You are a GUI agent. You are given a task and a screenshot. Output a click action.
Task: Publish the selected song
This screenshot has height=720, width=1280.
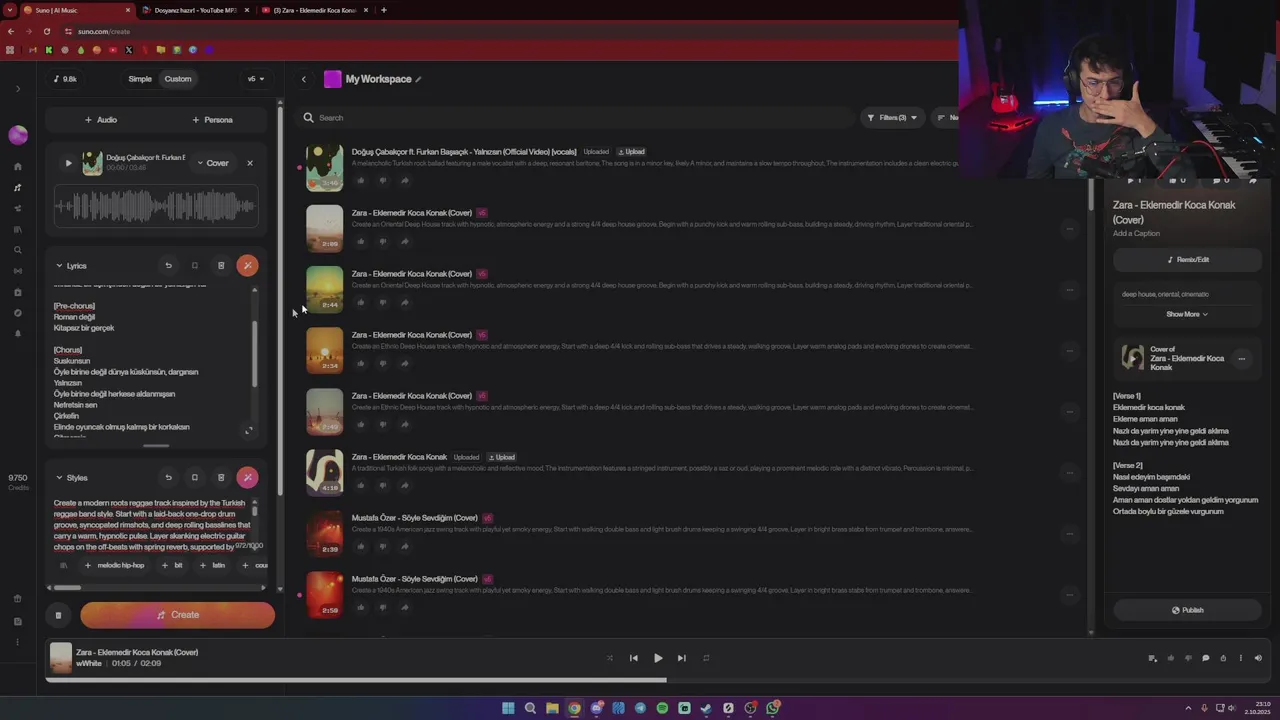point(1188,610)
